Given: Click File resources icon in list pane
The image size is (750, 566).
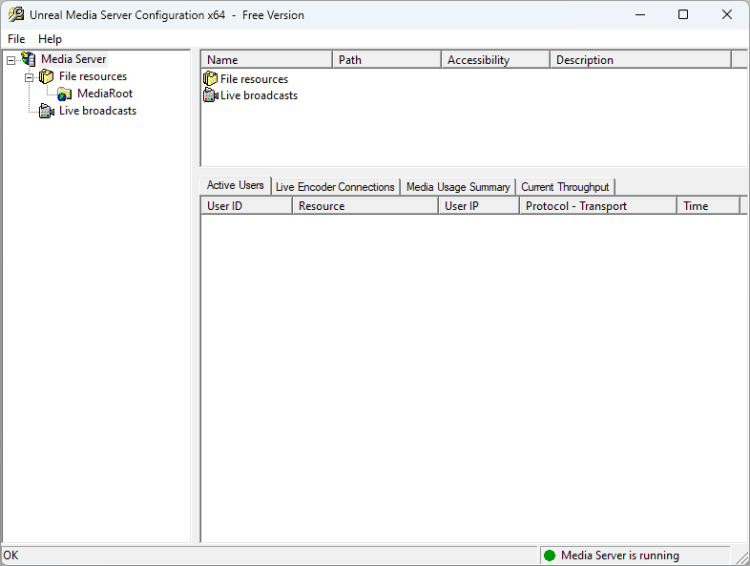Looking at the screenshot, I should click(210, 78).
